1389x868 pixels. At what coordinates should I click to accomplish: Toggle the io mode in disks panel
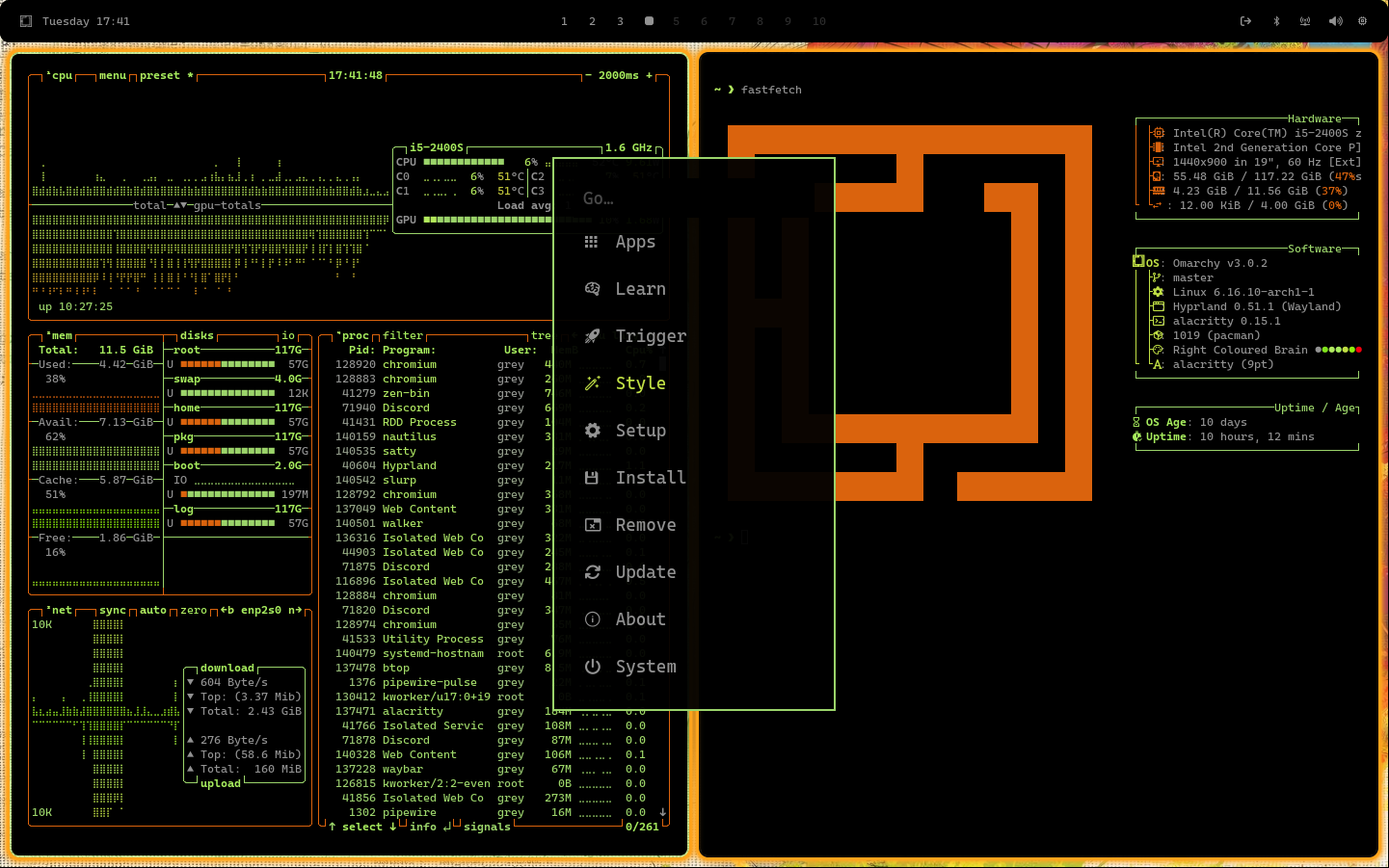click(x=288, y=336)
